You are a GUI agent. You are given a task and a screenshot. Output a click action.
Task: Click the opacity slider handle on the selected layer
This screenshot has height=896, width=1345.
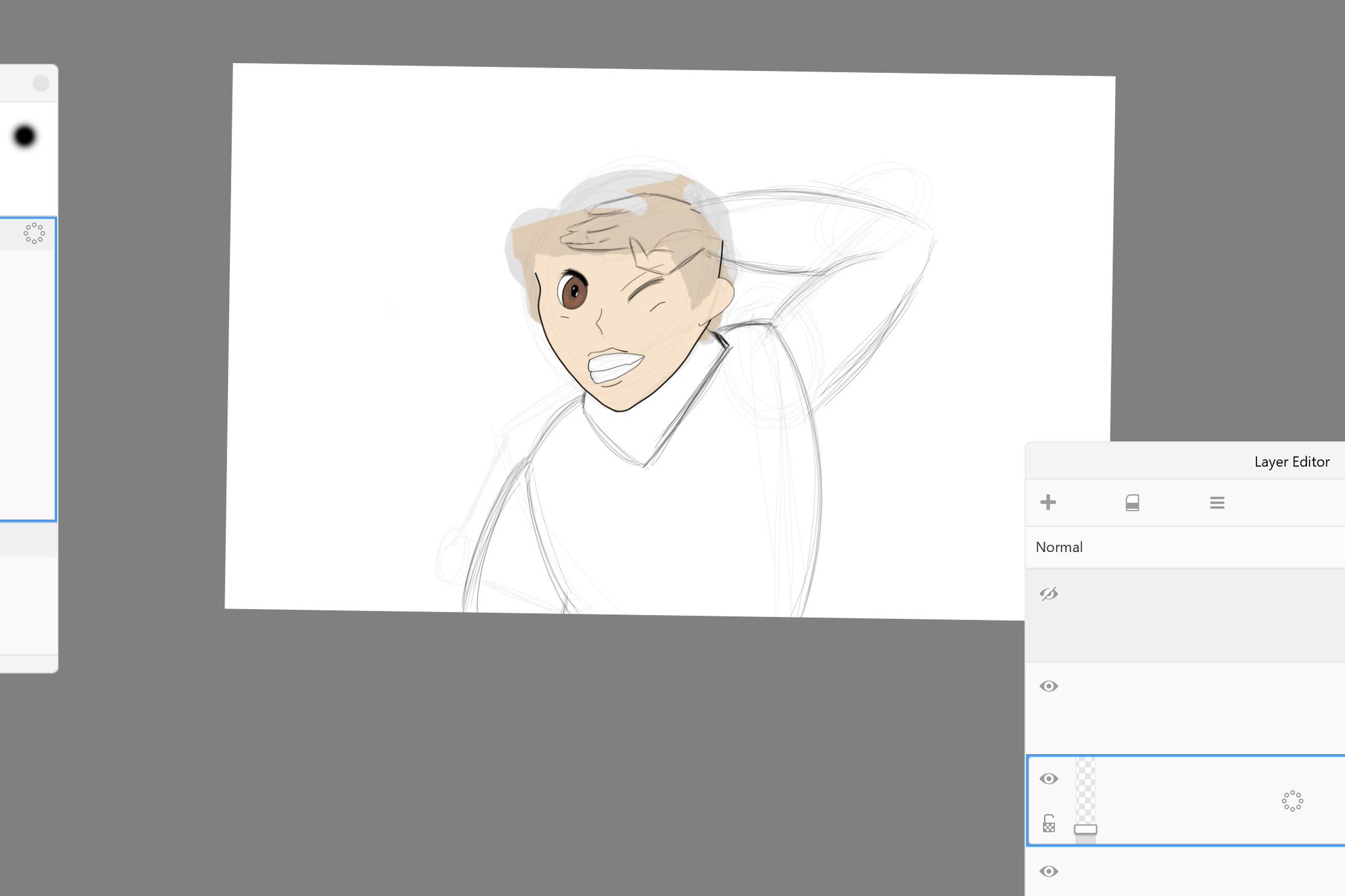[1086, 829]
